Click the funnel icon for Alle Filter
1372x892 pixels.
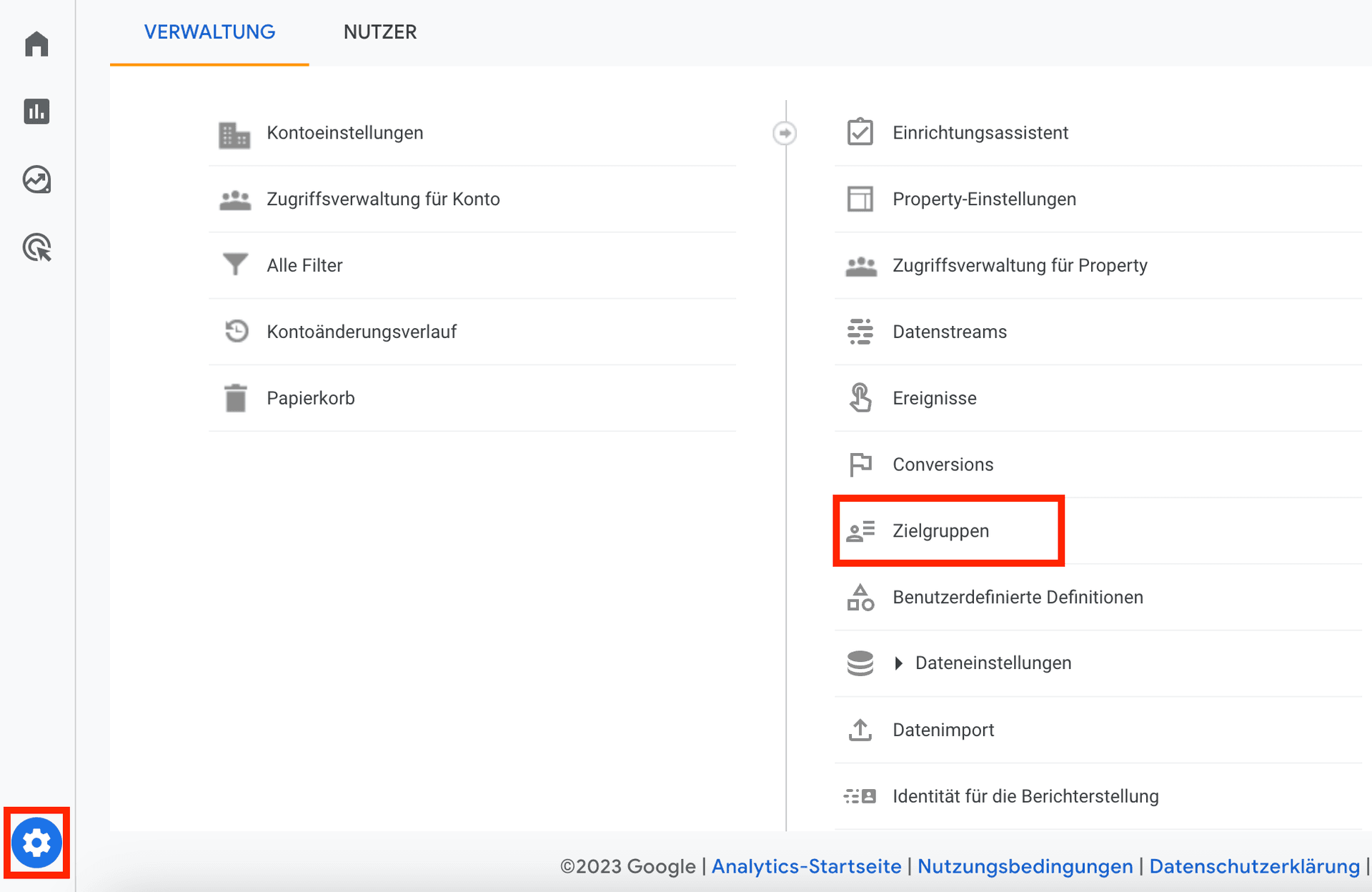tap(234, 264)
